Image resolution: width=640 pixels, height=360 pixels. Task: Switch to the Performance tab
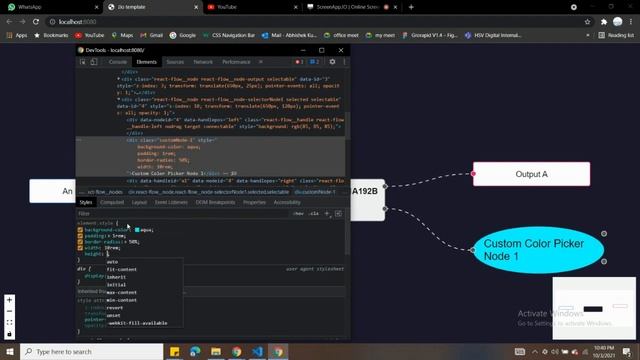click(x=236, y=62)
